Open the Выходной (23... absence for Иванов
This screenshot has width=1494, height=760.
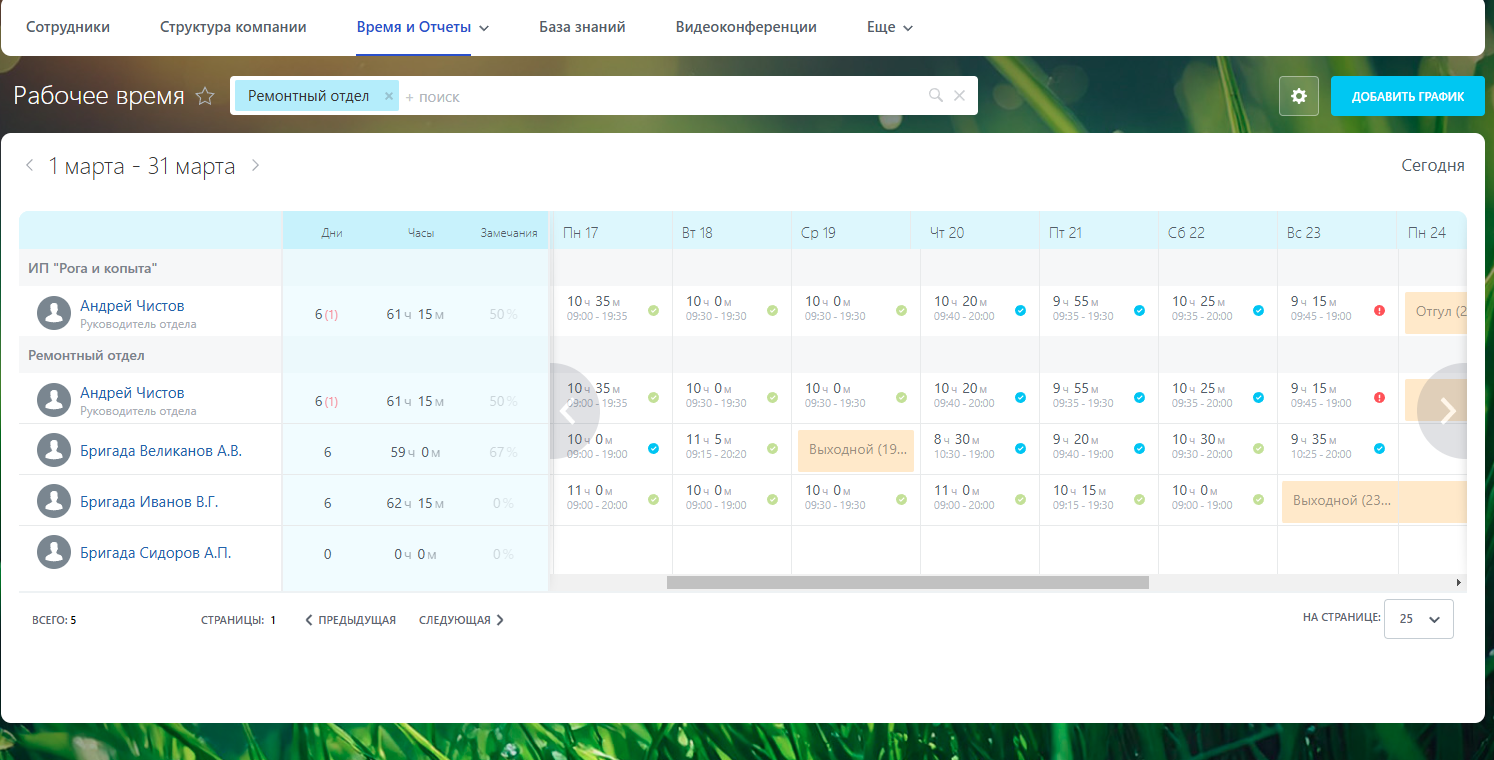(1374, 501)
